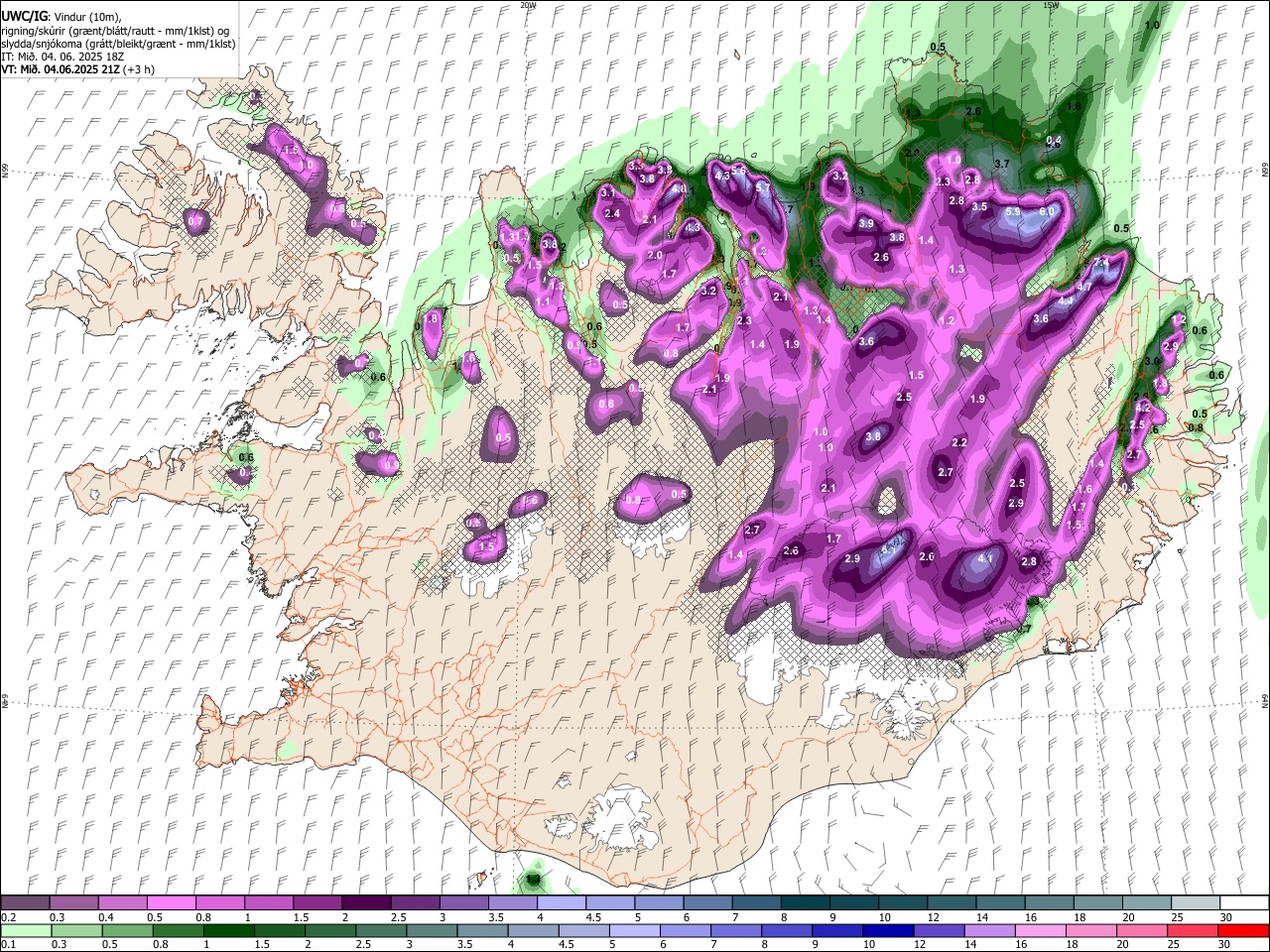
Task: Select the lower-row violet swatch between 14 and 16
Action: pyautogui.click(x=991, y=930)
